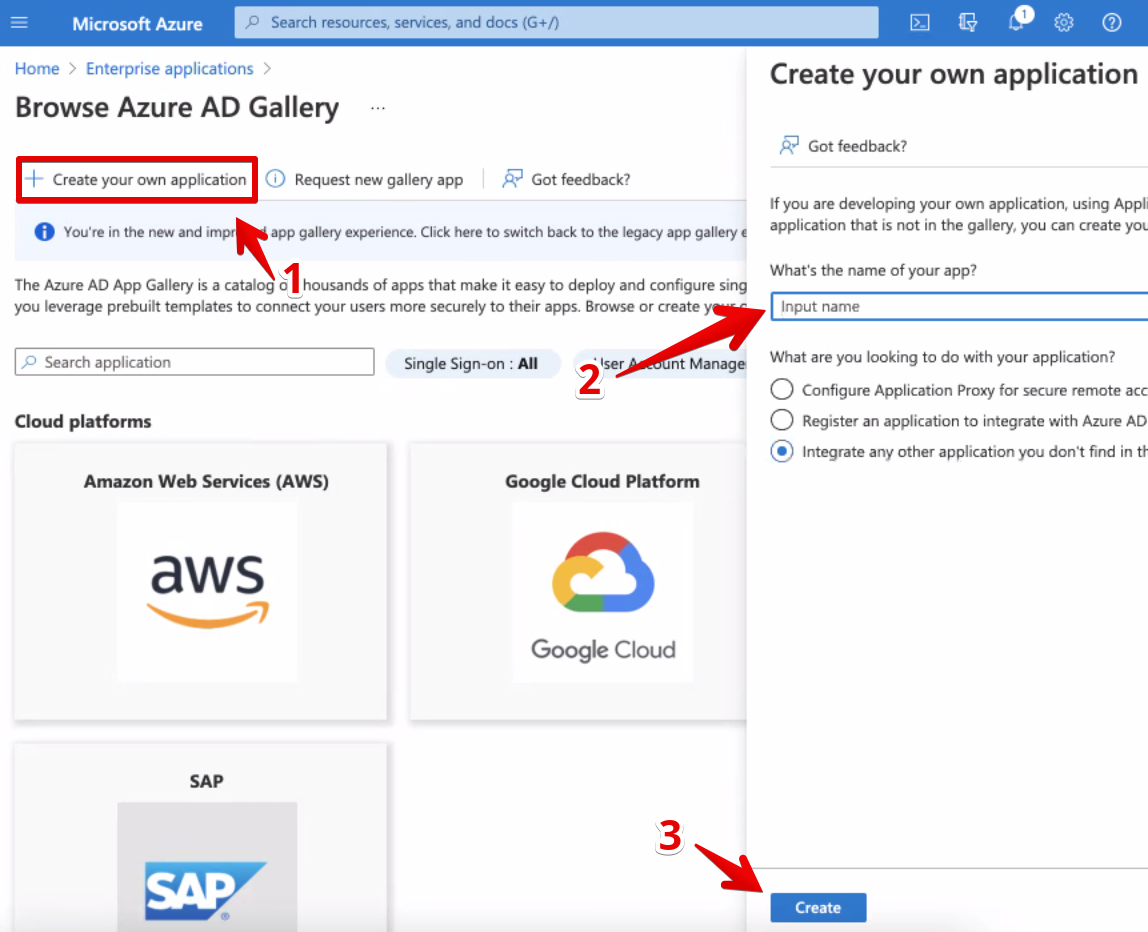Open the Single Sign-on All filter
This screenshot has height=932, width=1148.
pos(473,362)
